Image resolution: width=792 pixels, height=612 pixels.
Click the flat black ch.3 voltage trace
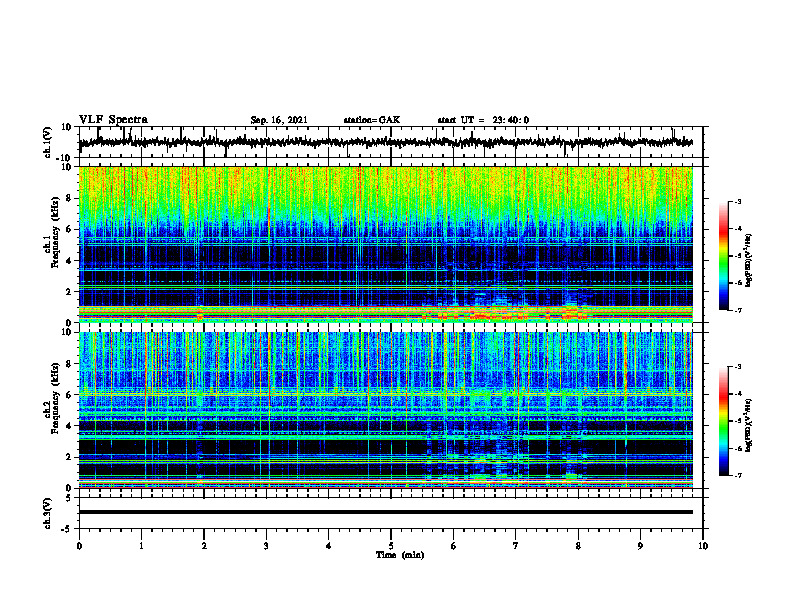coord(385,512)
